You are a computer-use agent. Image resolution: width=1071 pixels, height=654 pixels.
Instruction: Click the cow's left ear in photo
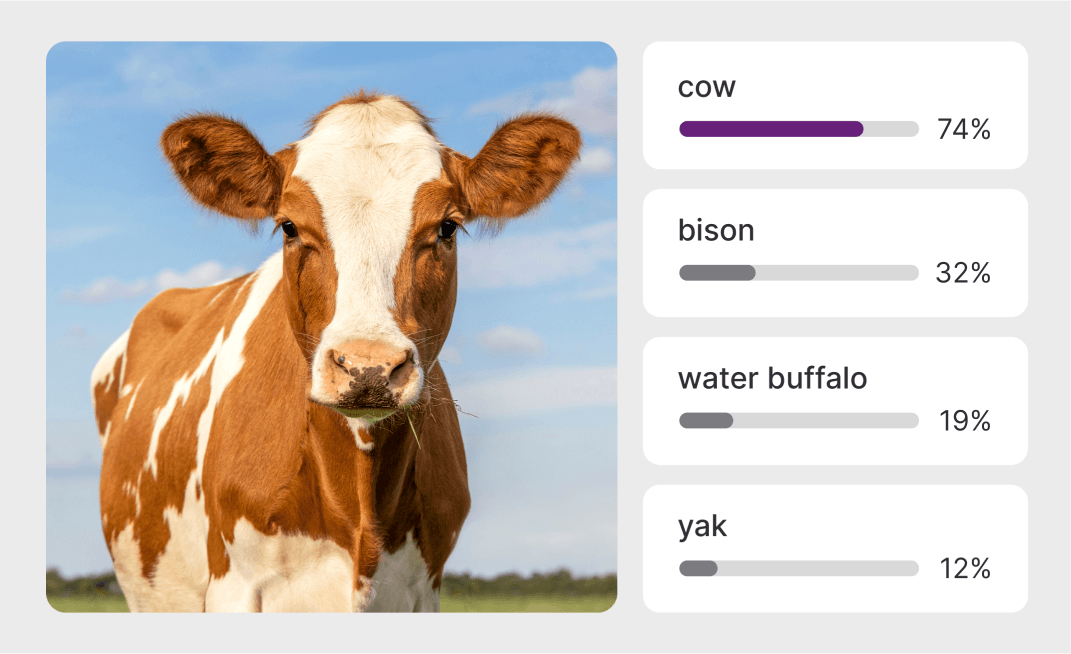point(218,165)
